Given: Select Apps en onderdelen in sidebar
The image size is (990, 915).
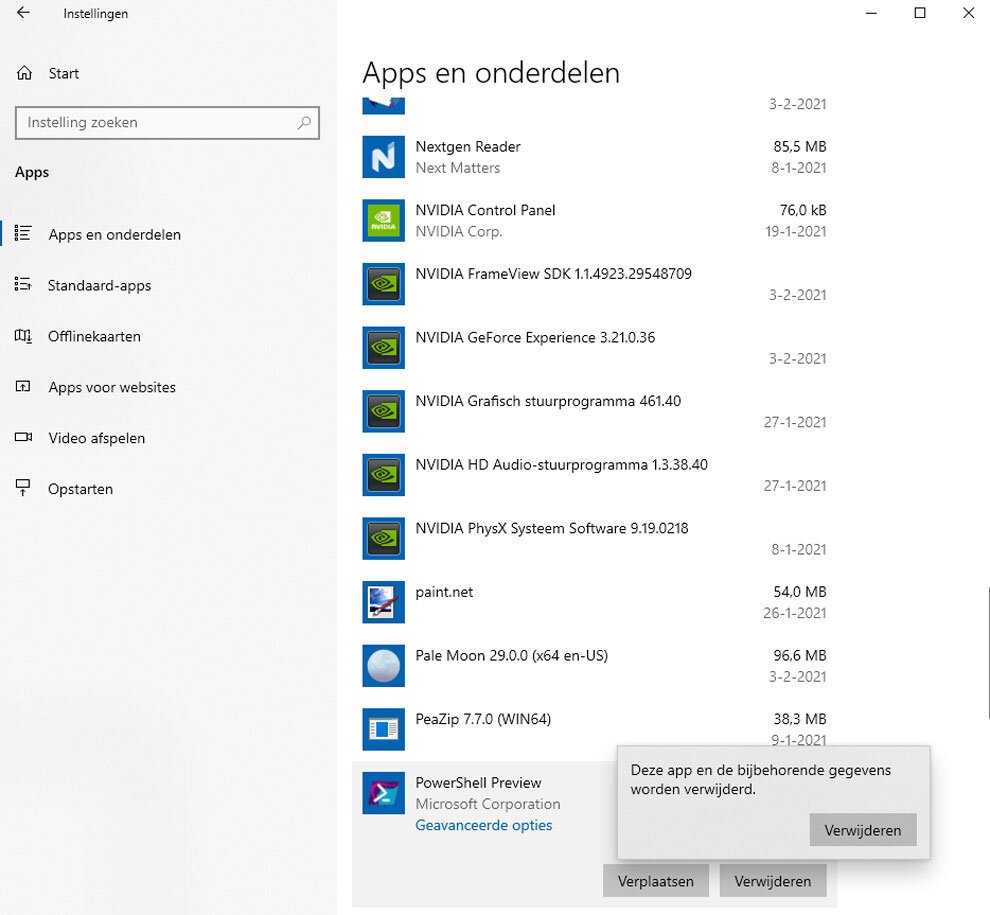Looking at the screenshot, I should point(114,234).
